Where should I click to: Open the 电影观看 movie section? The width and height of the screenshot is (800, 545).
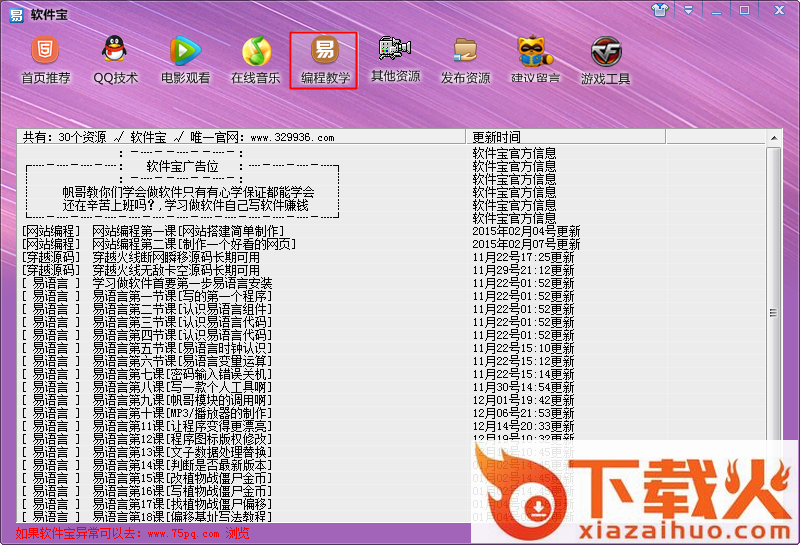click(x=186, y=59)
